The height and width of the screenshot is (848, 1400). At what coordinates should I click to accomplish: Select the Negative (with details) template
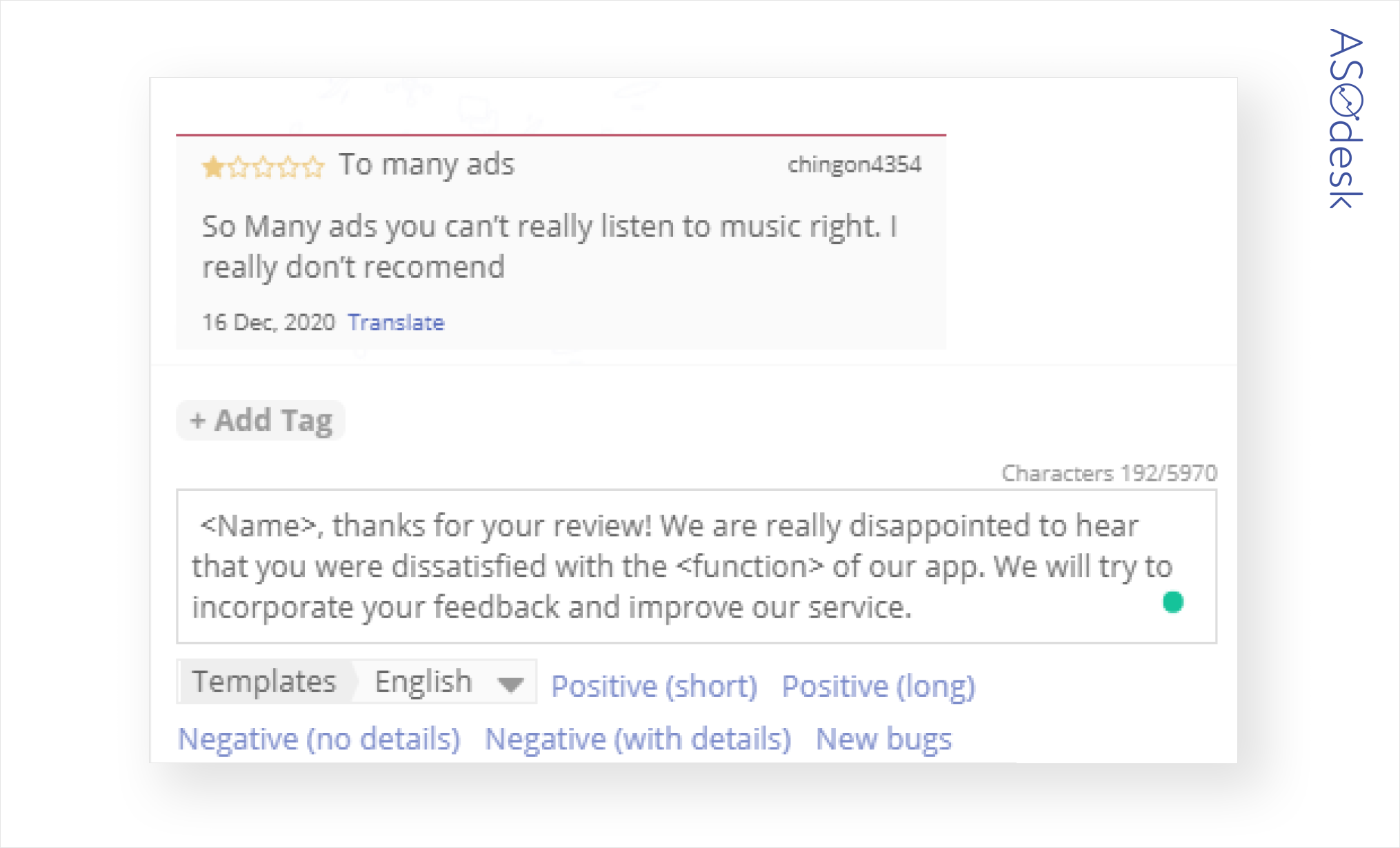639,738
